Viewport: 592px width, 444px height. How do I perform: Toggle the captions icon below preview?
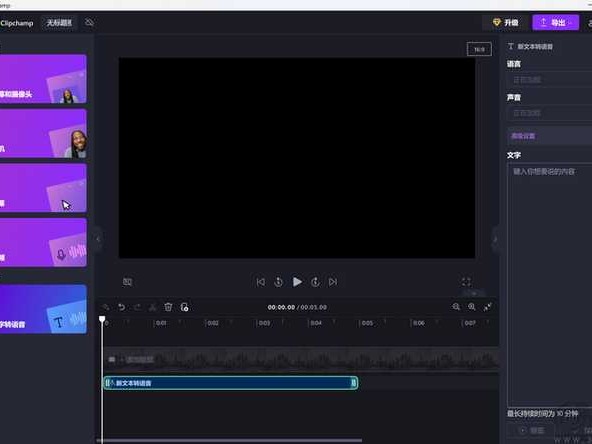127,282
